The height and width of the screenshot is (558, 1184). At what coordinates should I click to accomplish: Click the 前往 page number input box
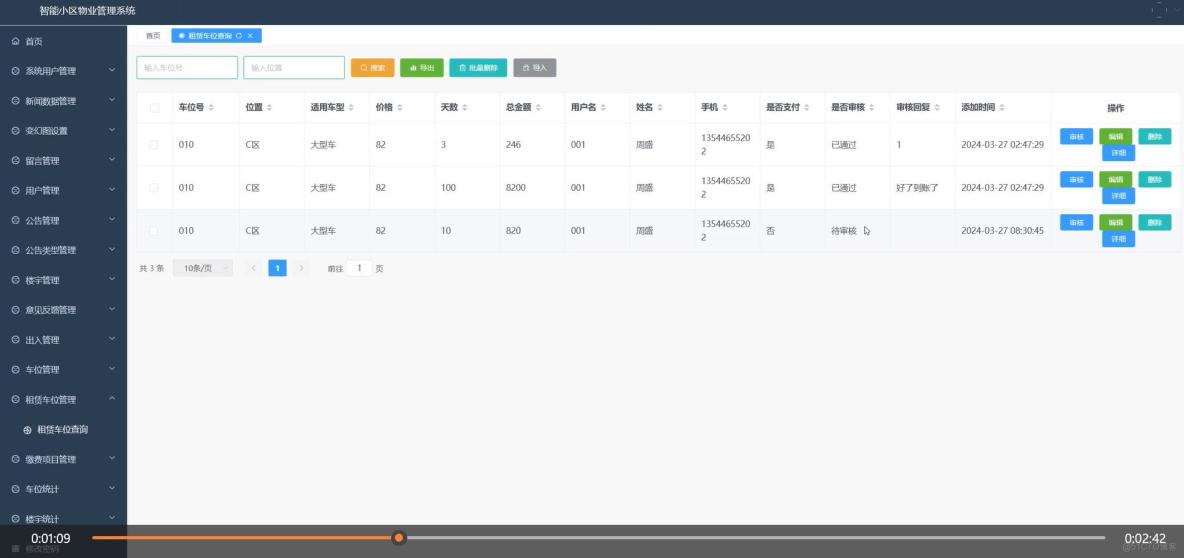[359, 268]
